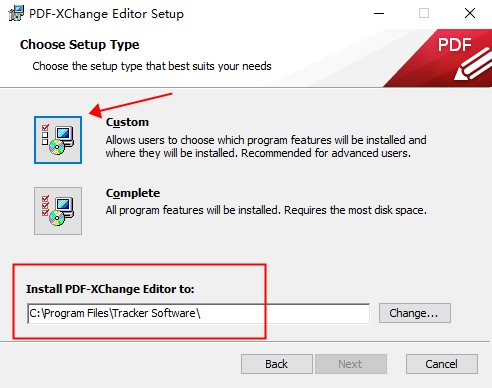Screen dimensions: 492x388
Task: Click the red PDF logo banner
Action: point(438,58)
